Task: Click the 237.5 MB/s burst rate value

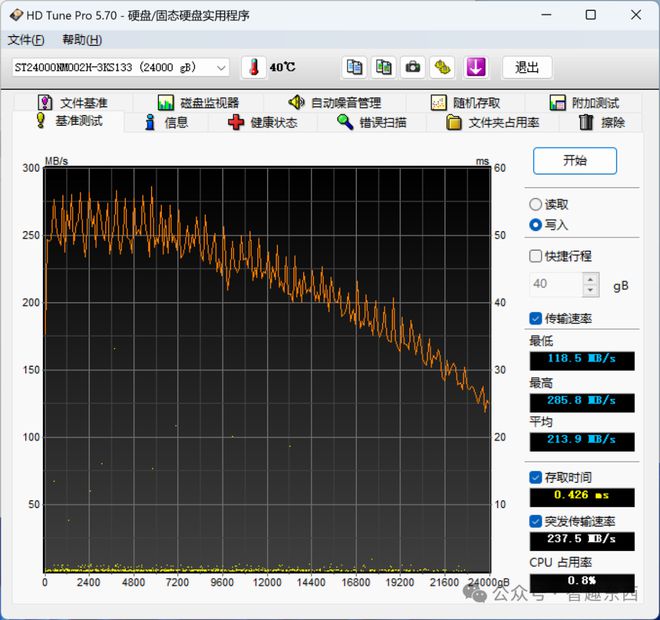Action: point(582,541)
